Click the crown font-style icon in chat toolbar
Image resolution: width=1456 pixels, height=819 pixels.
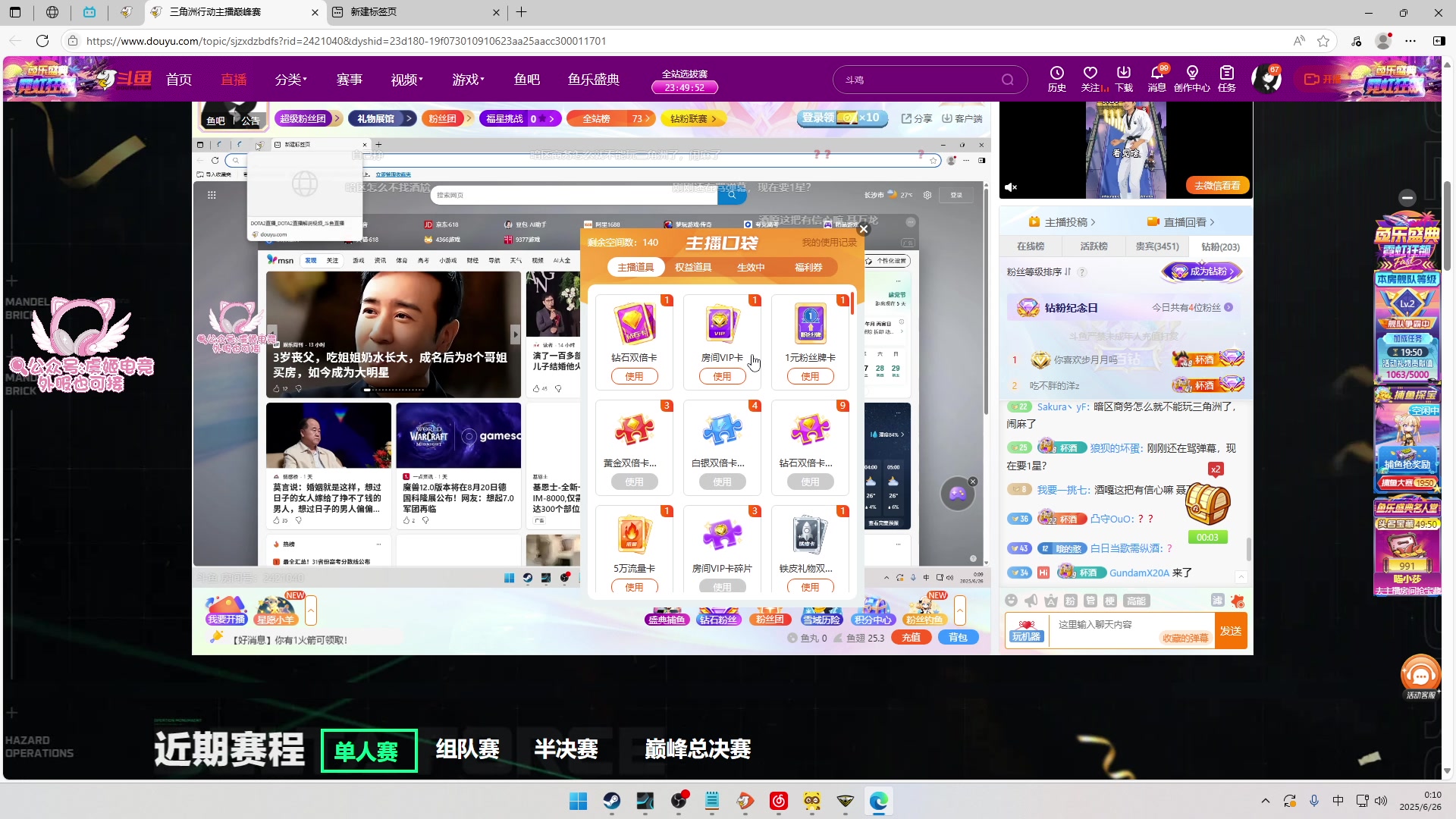tap(1050, 601)
